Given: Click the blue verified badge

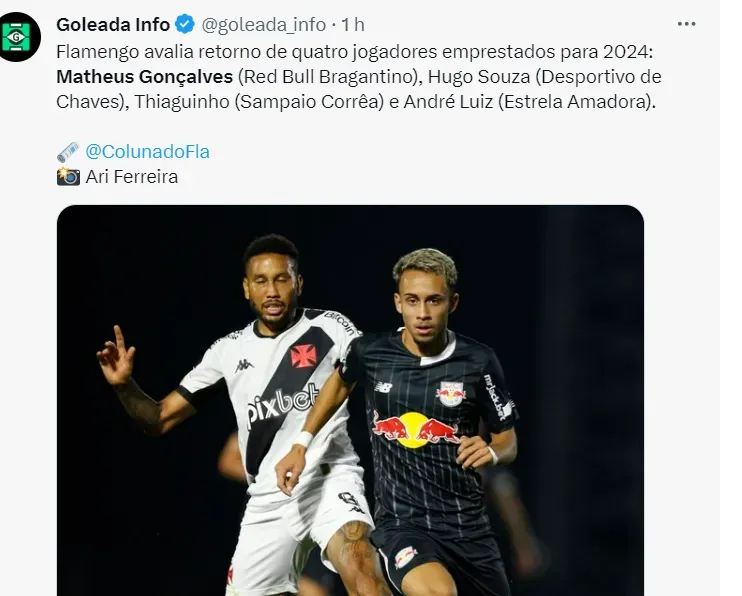Looking at the screenshot, I should coord(185,24).
